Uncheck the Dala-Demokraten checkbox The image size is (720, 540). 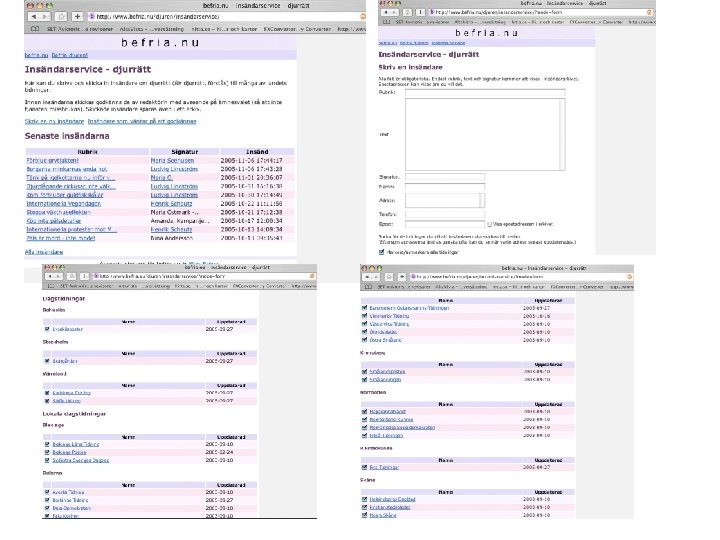point(47,508)
